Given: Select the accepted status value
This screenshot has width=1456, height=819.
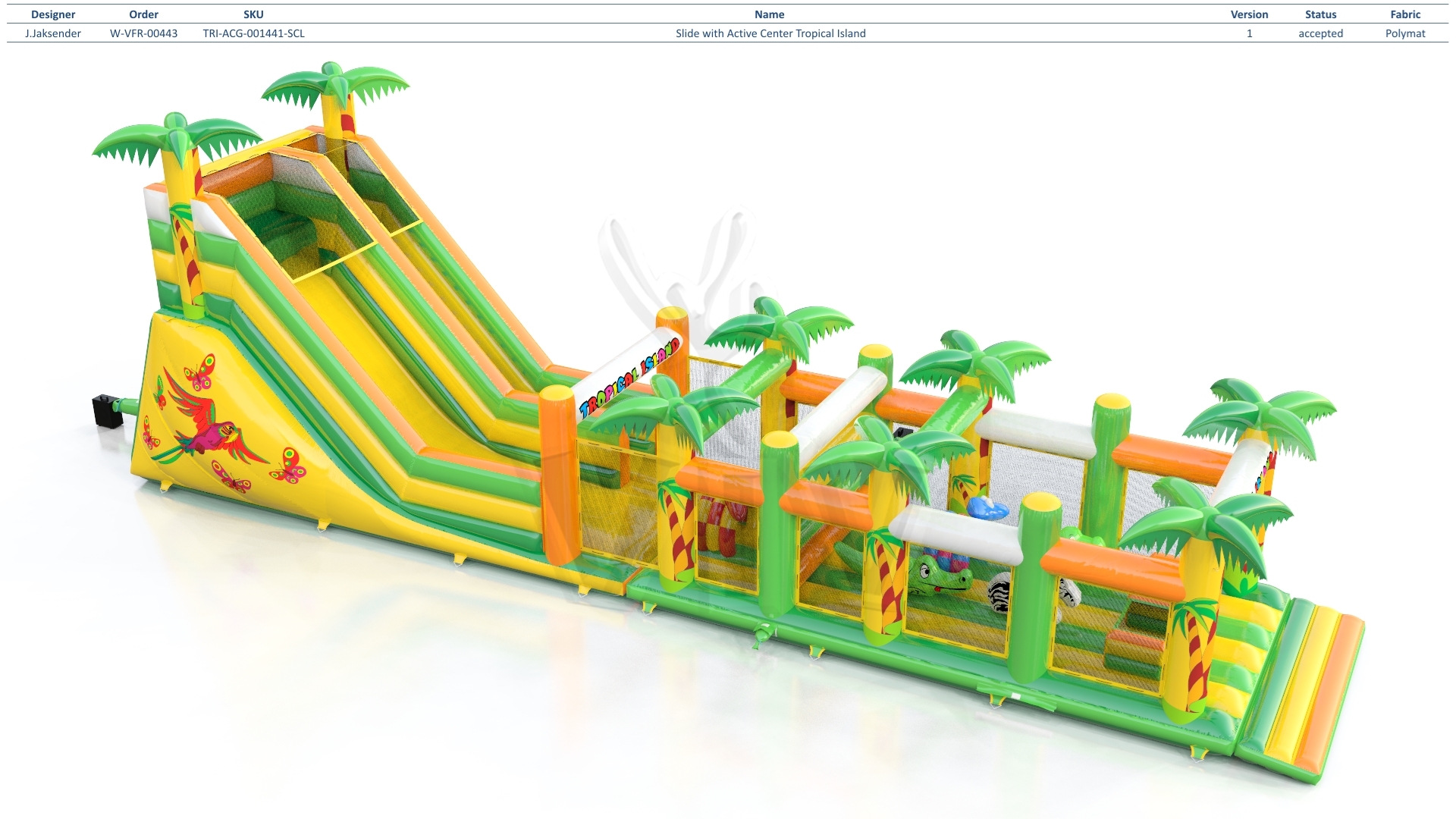Looking at the screenshot, I should coord(1320,33).
